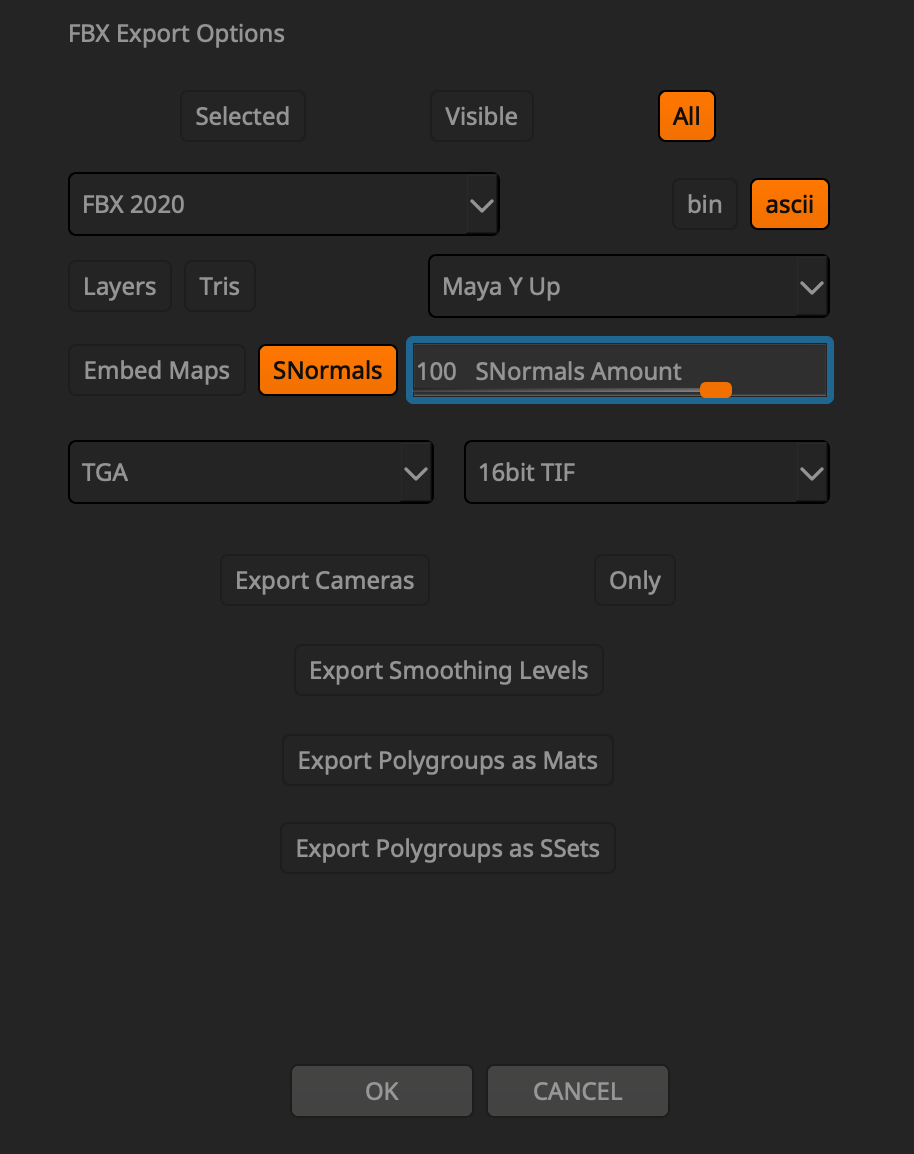Enable Embed Maps option
Viewport: 914px width, 1154px height.
pos(156,371)
